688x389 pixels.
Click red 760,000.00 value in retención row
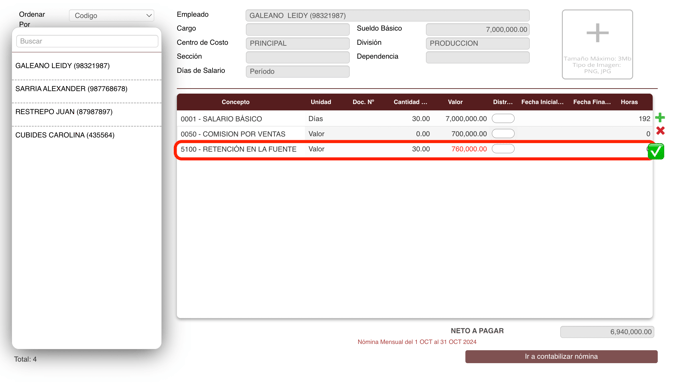(x=469, y=149)
